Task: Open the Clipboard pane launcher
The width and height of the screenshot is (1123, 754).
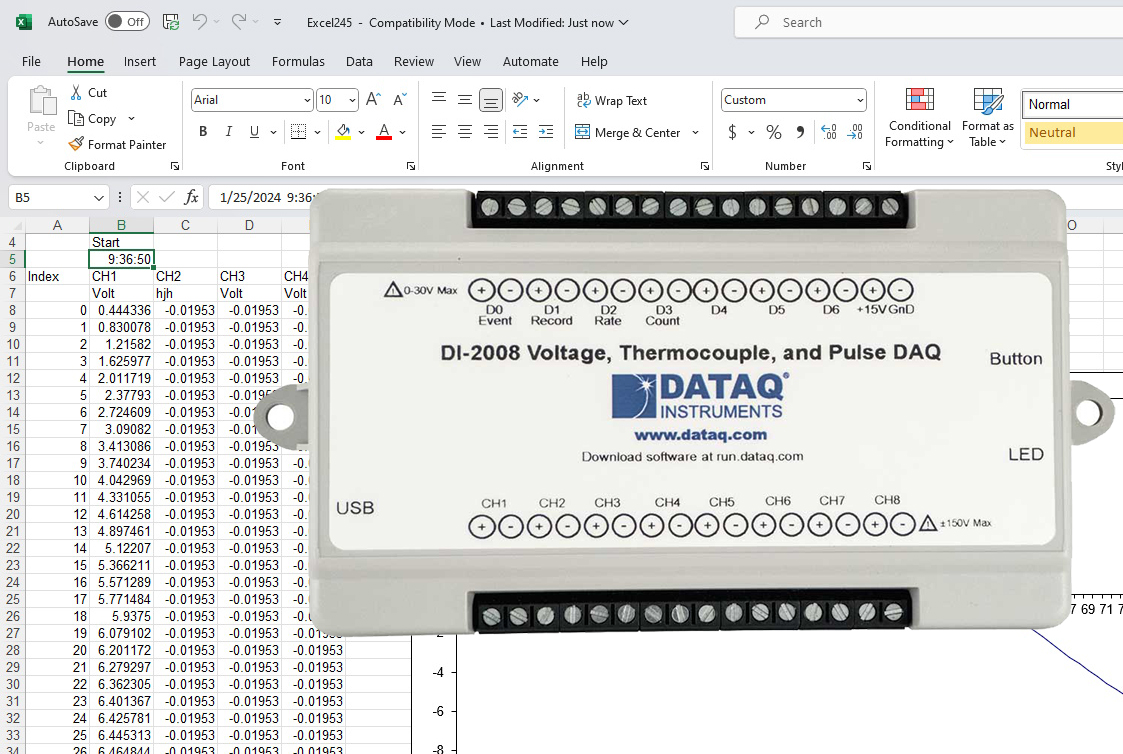Action: click(175, 166)
